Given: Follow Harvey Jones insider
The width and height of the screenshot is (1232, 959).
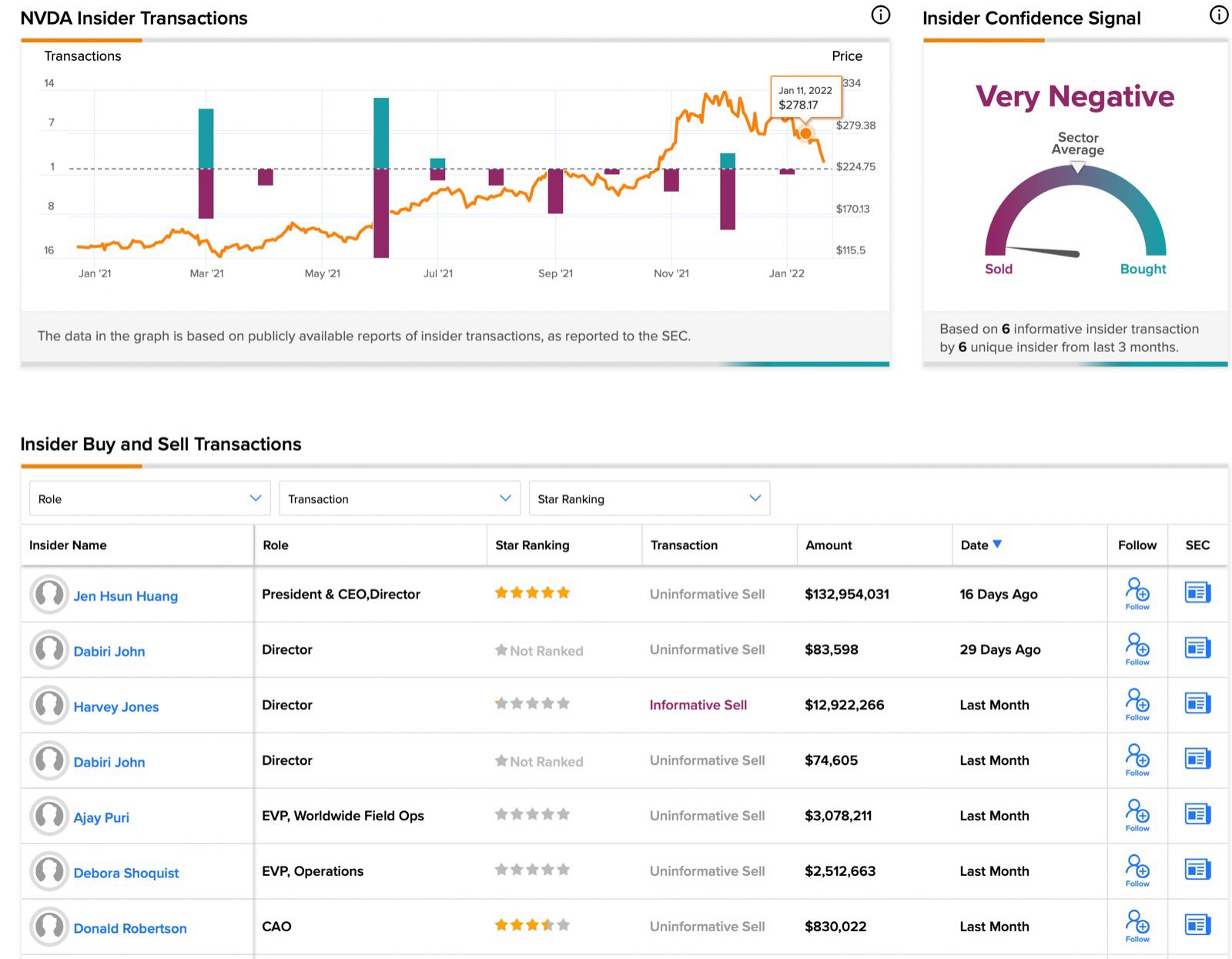Looking at the screenshot, I should point(1137,705).
